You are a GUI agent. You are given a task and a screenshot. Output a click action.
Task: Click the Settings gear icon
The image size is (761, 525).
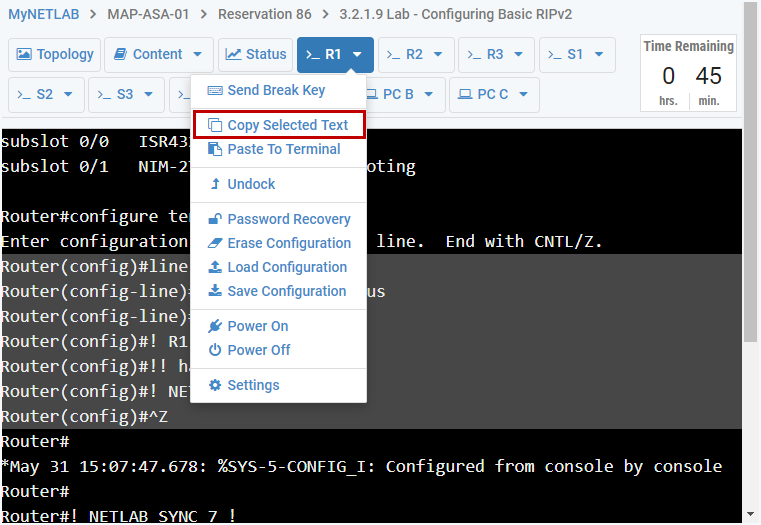pos(215,386)
